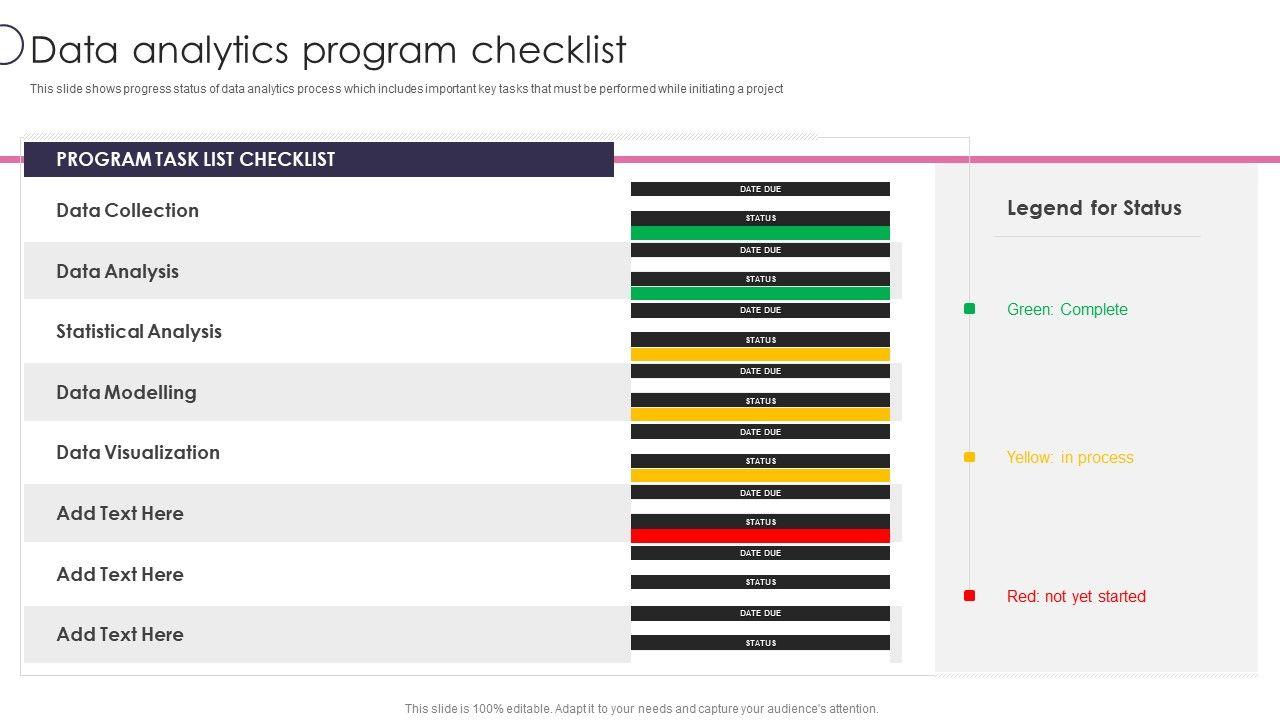Click the Date Due bar for Data Collection
Screen dimensions: 1280x720
(x=760, y=189)
